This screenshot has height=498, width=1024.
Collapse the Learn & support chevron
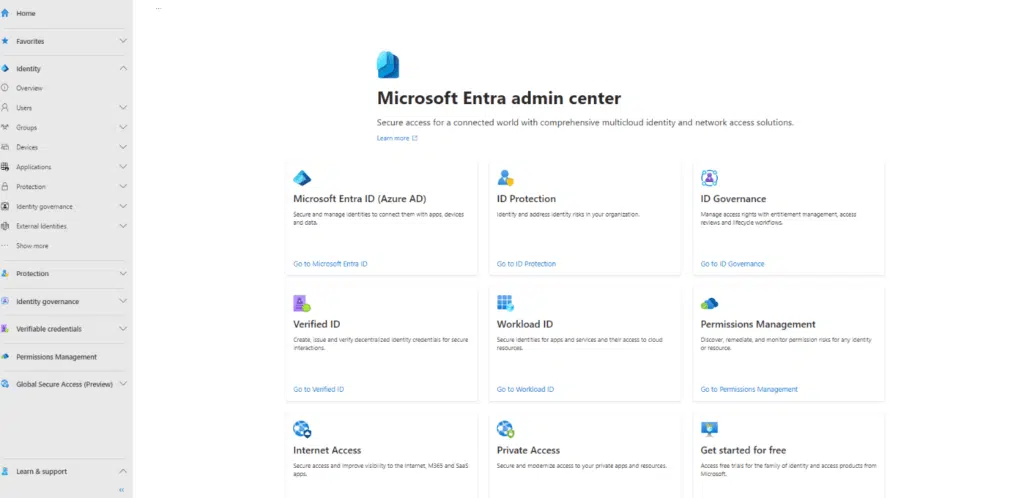point(123,471)
